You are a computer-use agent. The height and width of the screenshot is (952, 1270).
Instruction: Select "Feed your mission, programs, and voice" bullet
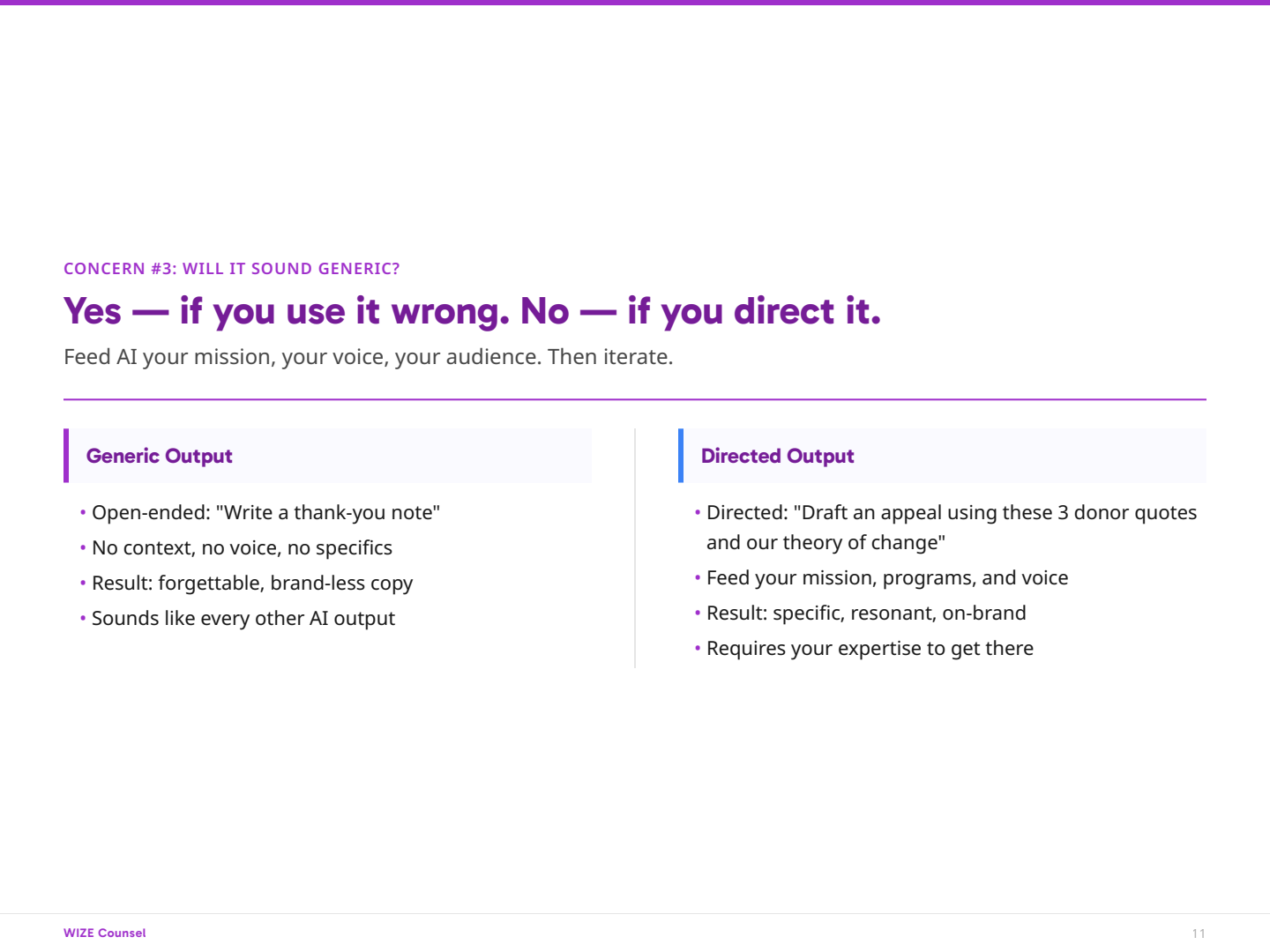pyautogui.click(x=886, y=578)
